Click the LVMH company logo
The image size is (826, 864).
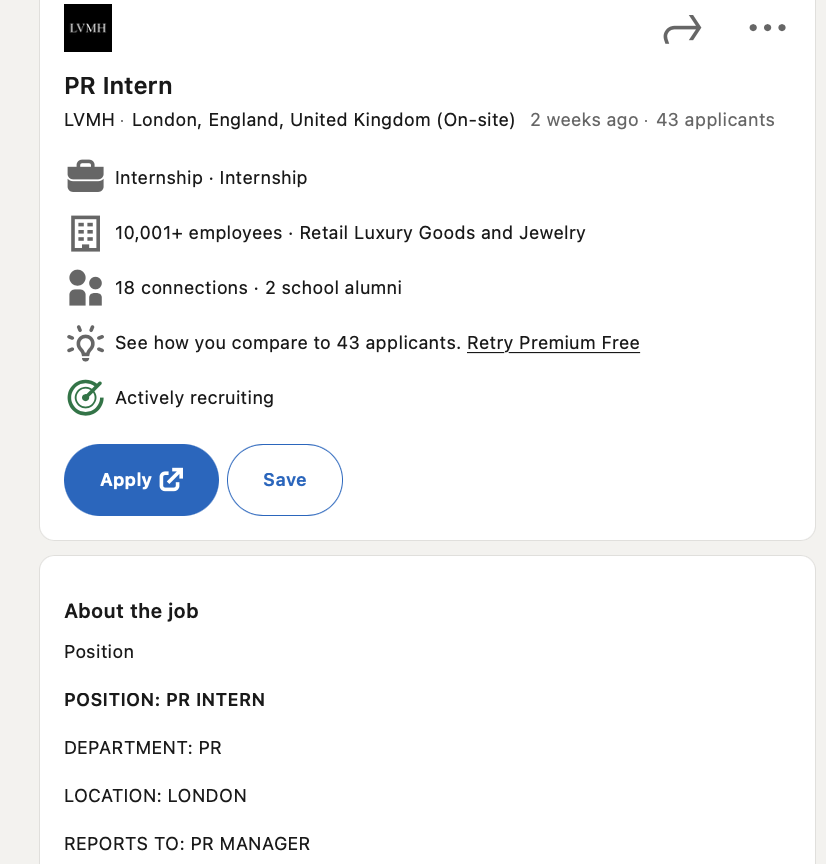coord(88,28)
